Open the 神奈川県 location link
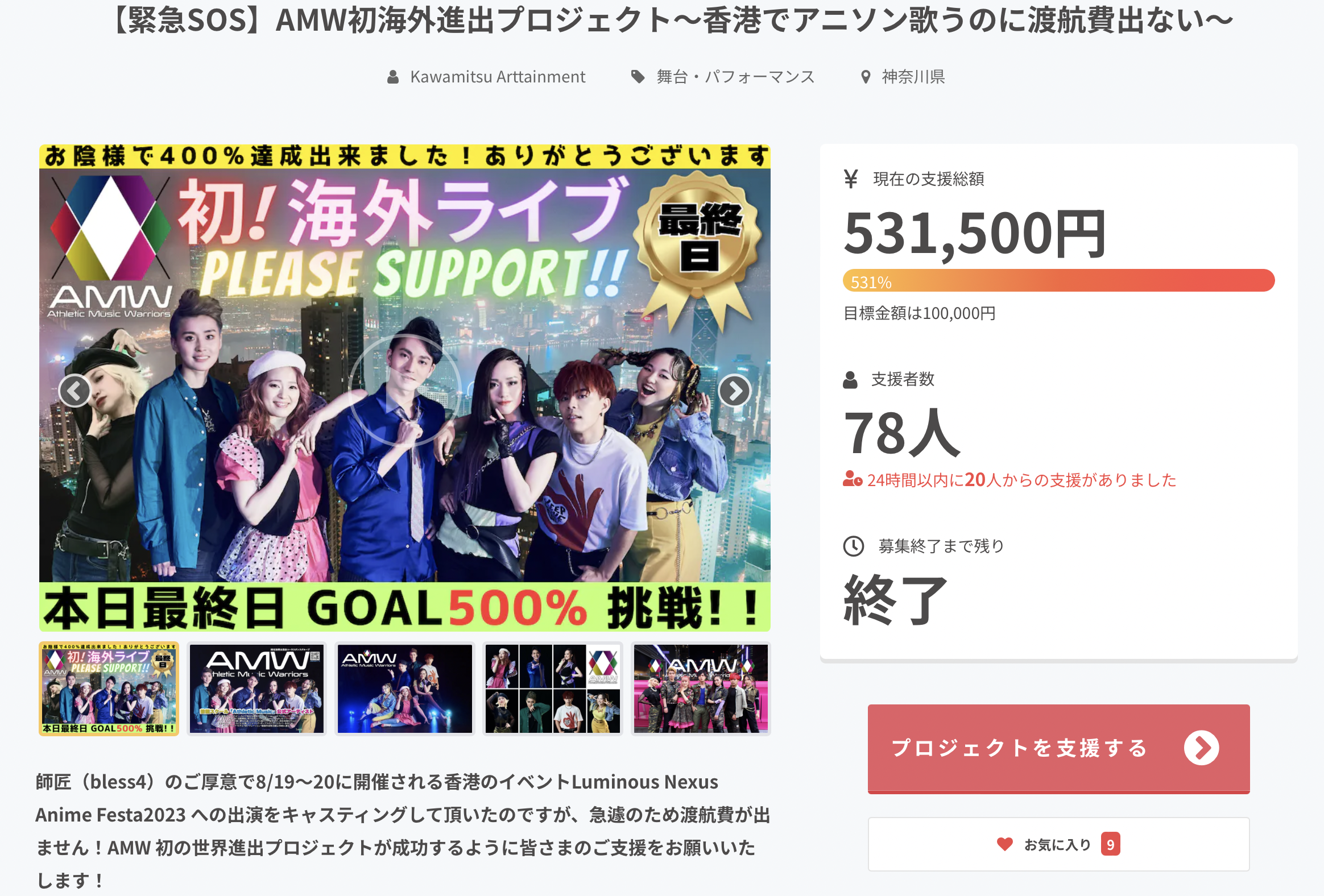 [x=913, y=77]
